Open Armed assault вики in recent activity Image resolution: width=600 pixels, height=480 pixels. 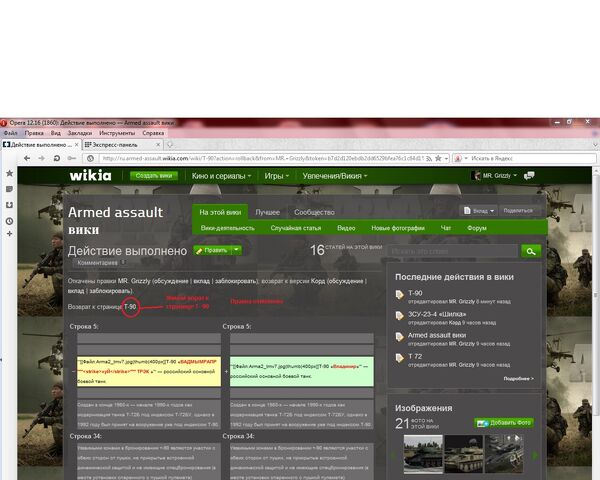437,335
